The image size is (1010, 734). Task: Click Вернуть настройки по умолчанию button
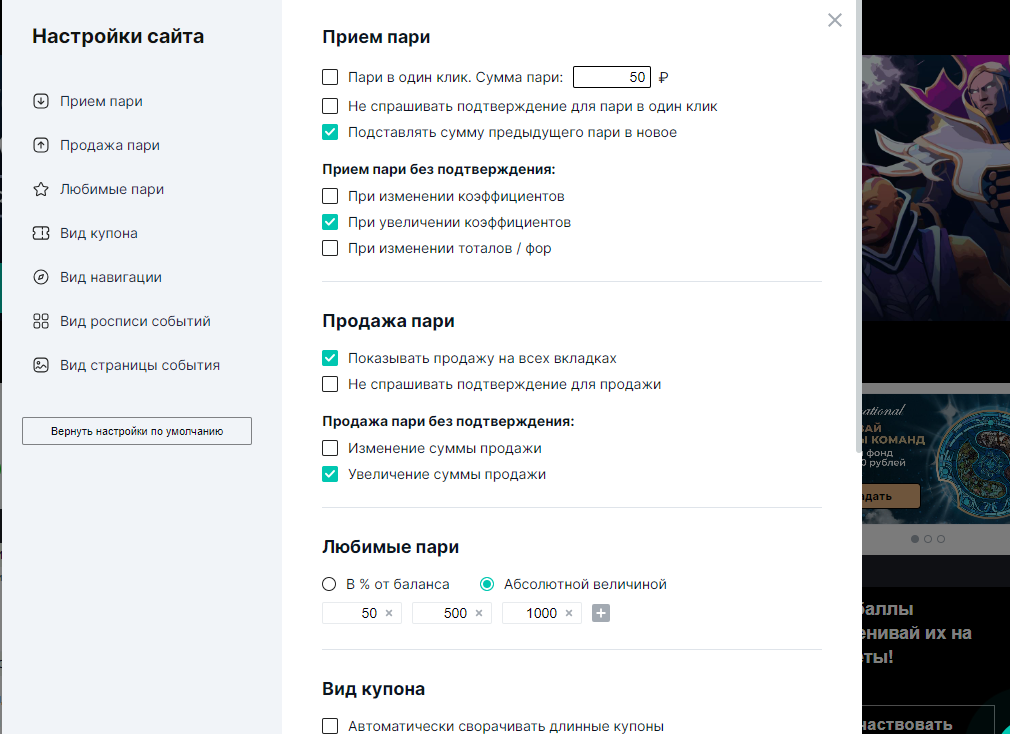(137, 431)
